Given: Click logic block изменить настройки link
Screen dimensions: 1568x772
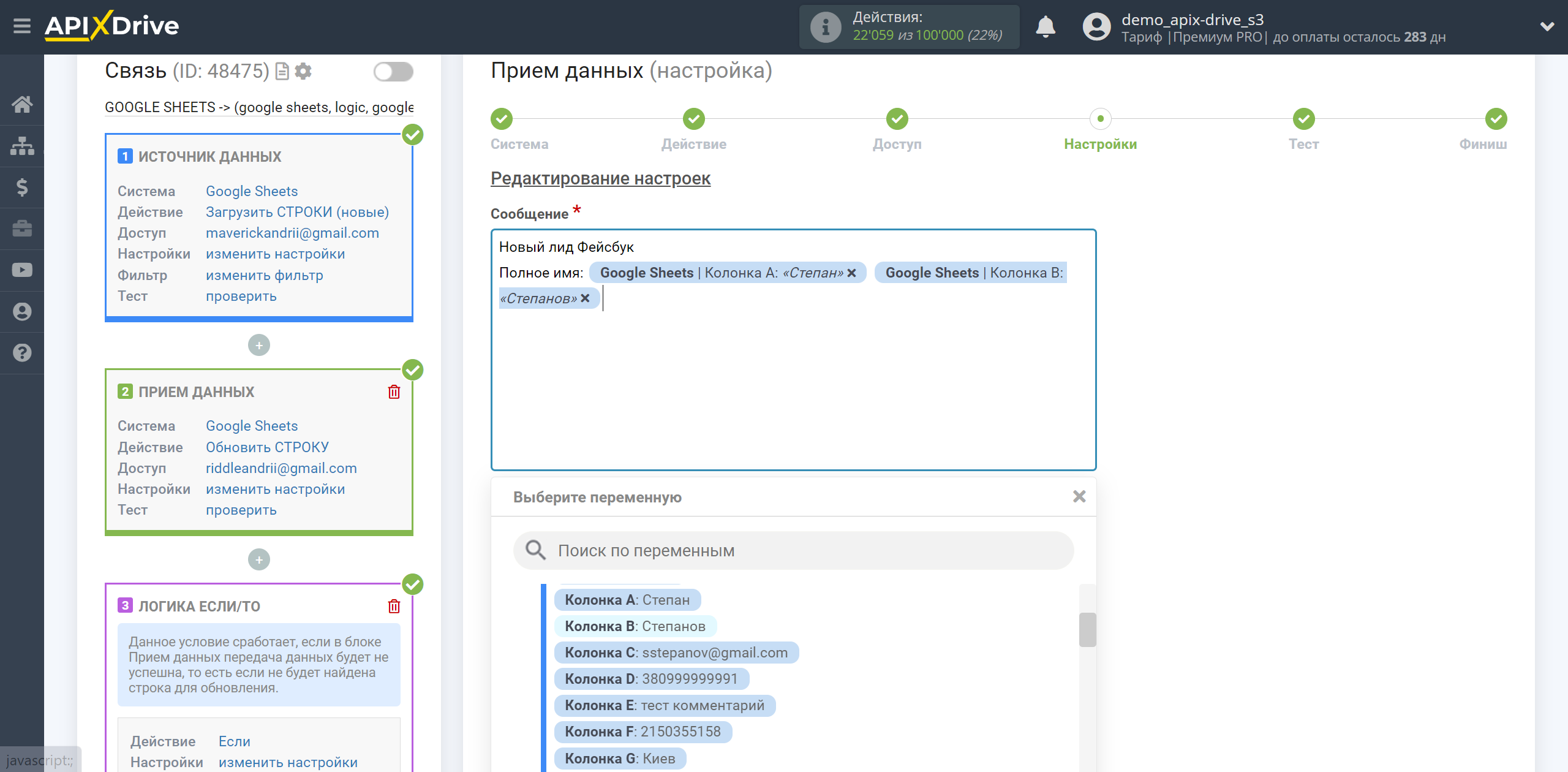Looking at the screenshot, I should tap(288, 762).
